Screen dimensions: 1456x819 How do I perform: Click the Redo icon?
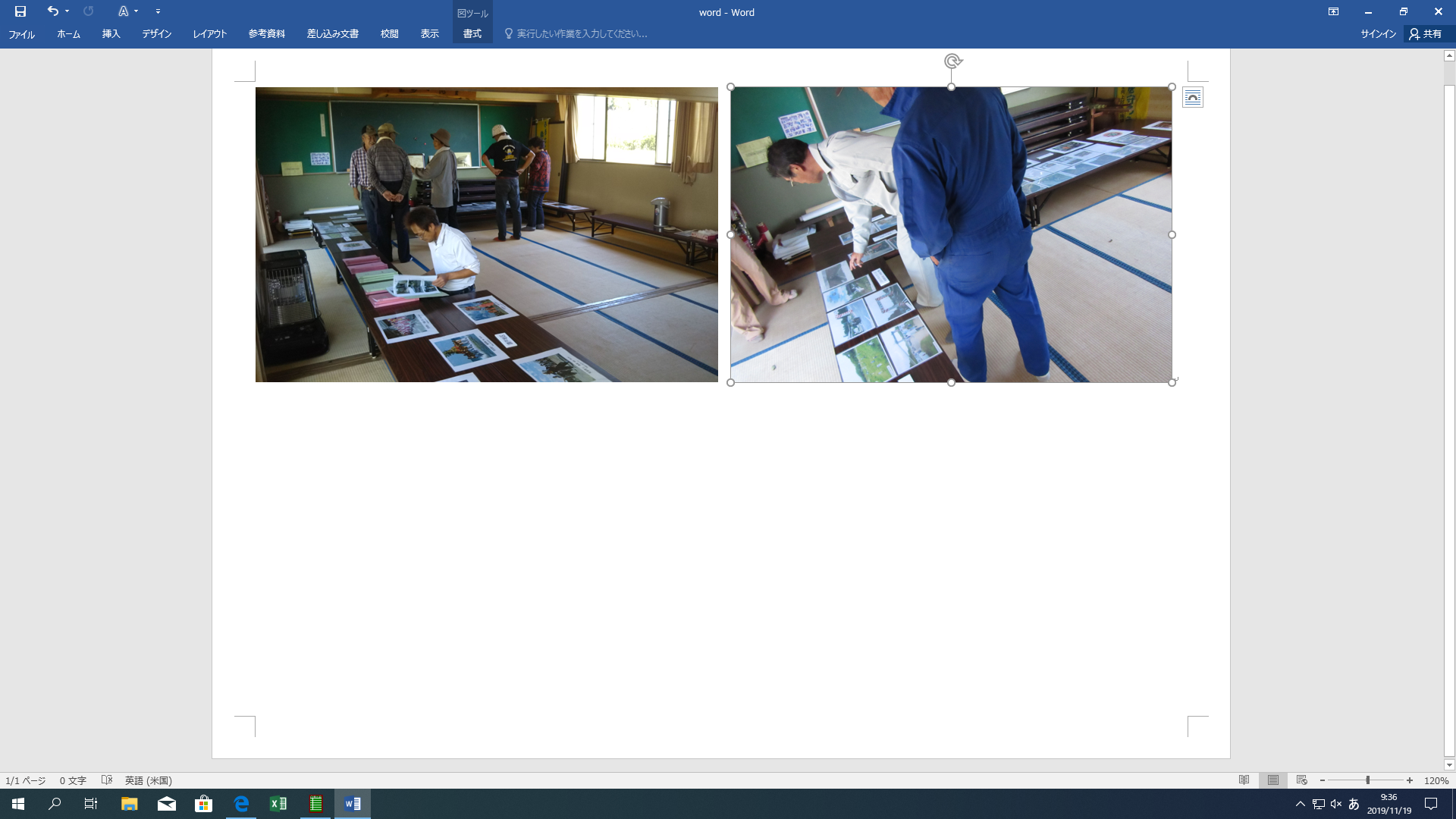tap(89, 11)
